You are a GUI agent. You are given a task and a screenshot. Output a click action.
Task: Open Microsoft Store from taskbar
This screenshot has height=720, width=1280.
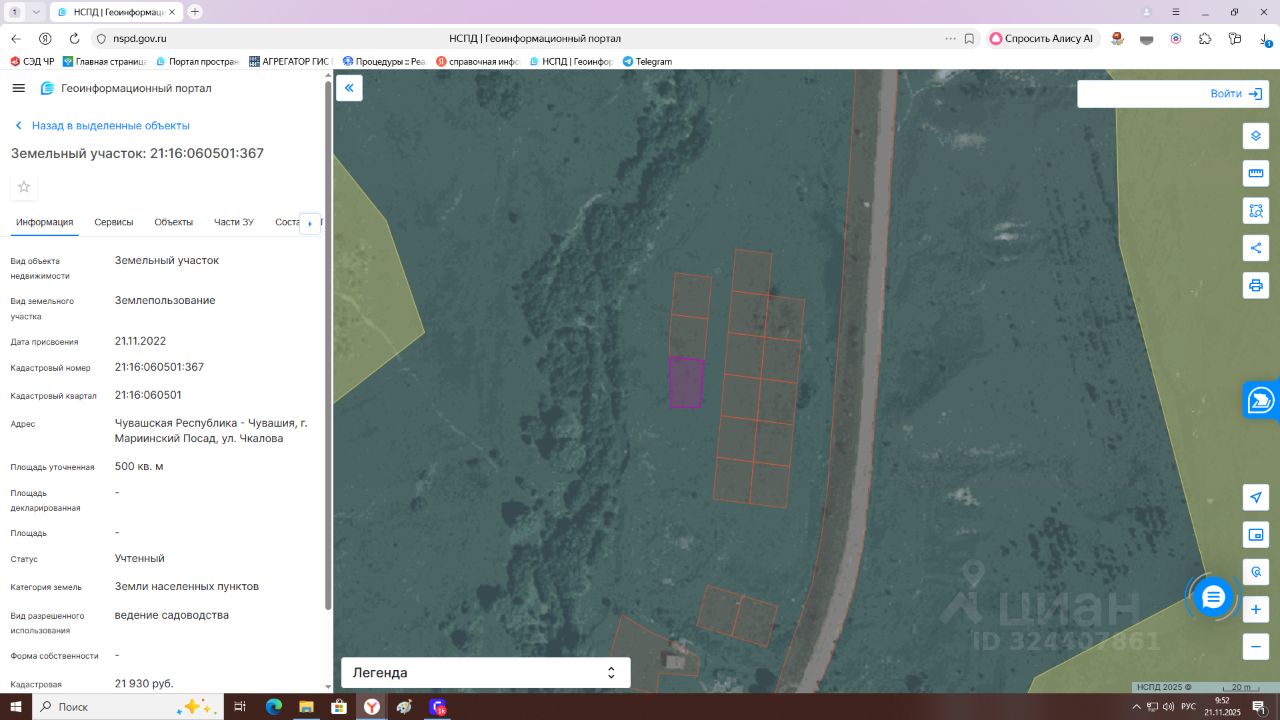coord(338,707)
